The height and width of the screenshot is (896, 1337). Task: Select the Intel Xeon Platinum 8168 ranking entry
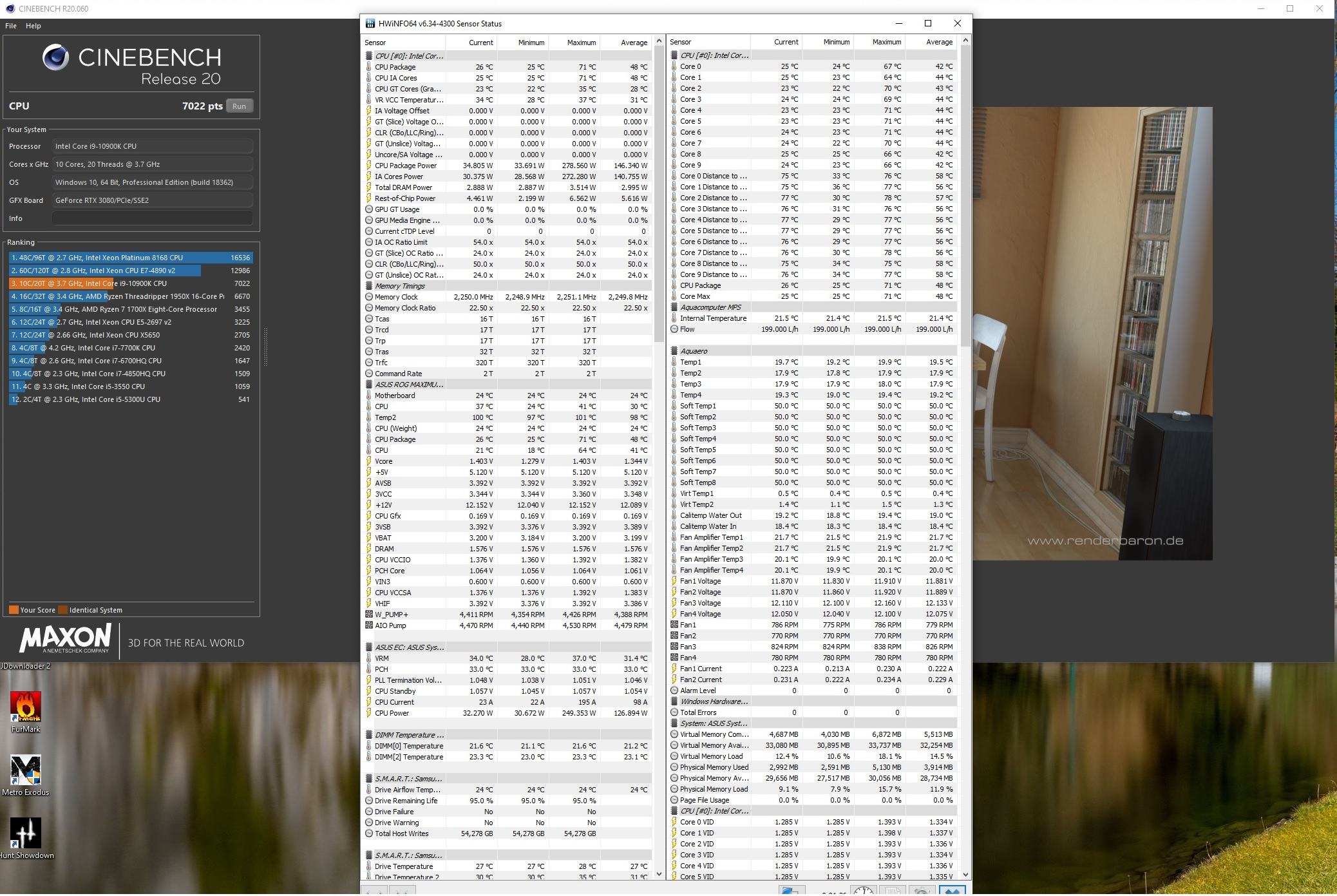[x=131, y=258]
